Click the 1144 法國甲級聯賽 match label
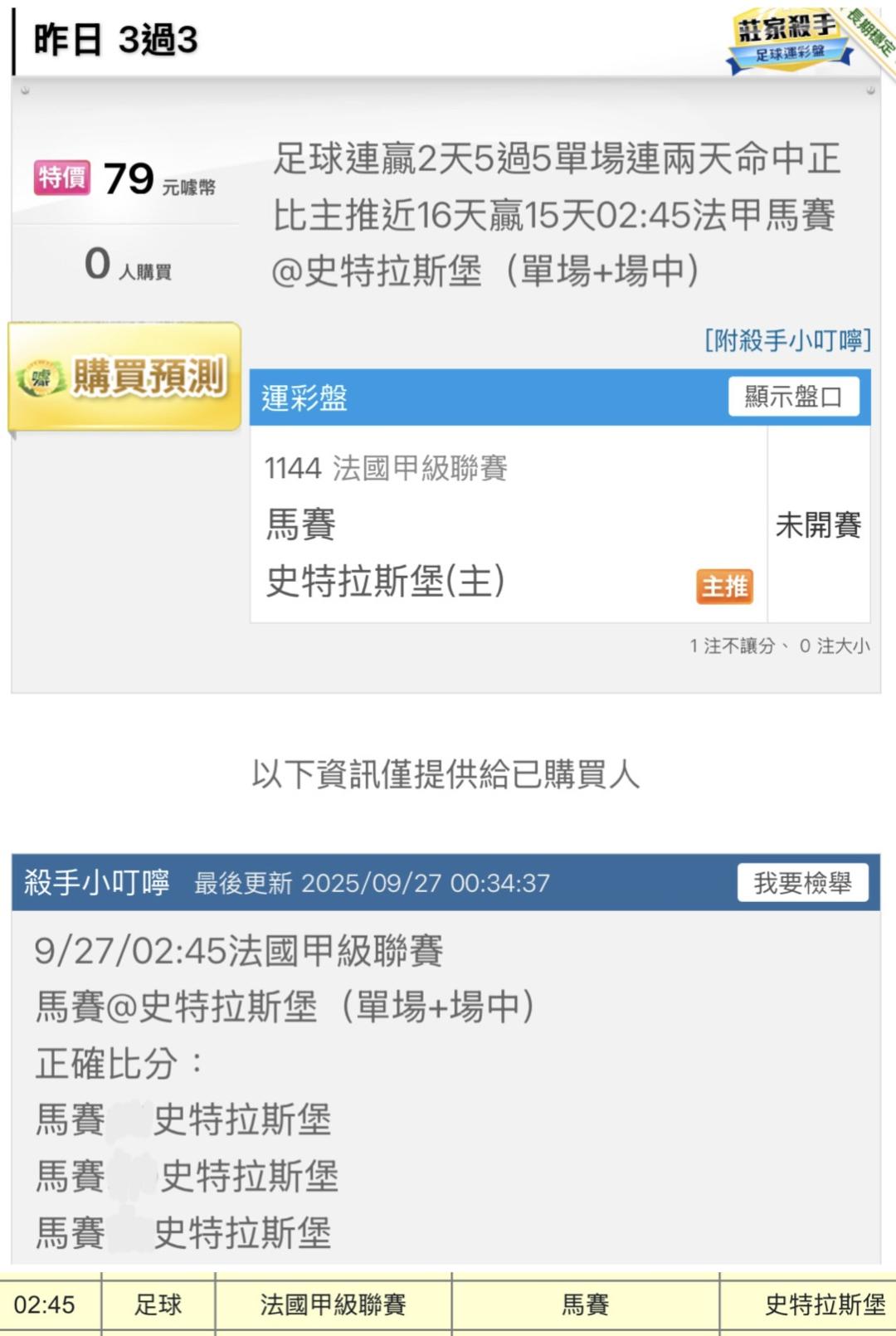 [x=386, y=468]
